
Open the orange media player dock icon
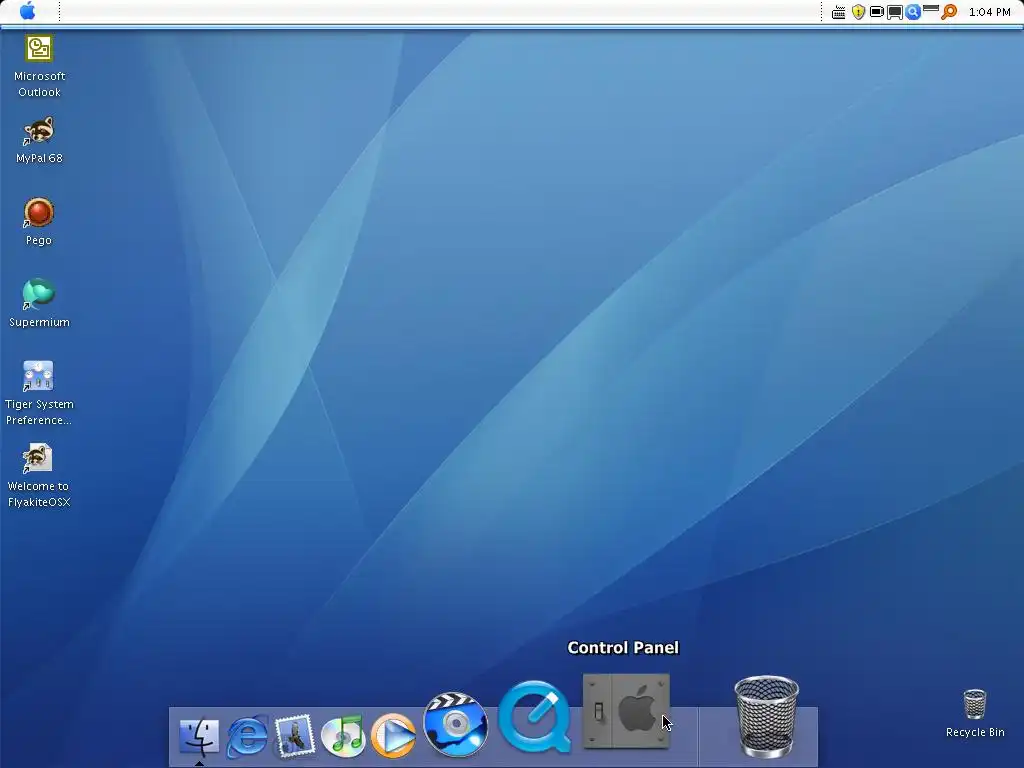tap(393, 736)
